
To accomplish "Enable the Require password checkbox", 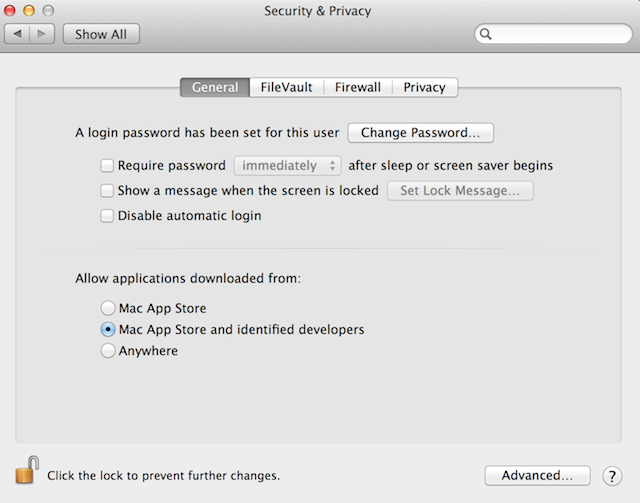I will tap(108, 166).
